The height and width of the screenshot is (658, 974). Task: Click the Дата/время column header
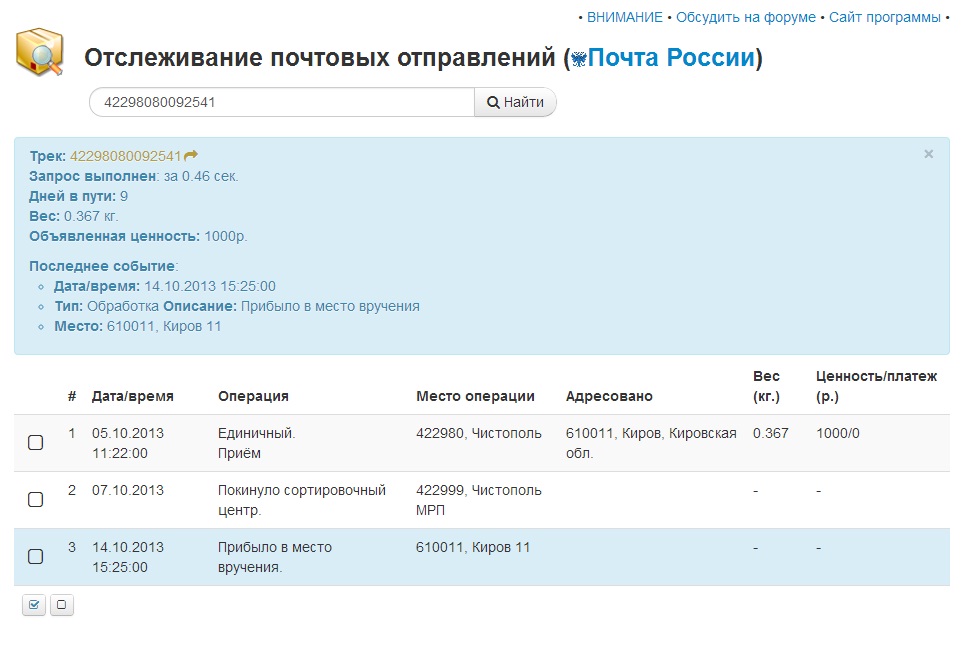132,396
